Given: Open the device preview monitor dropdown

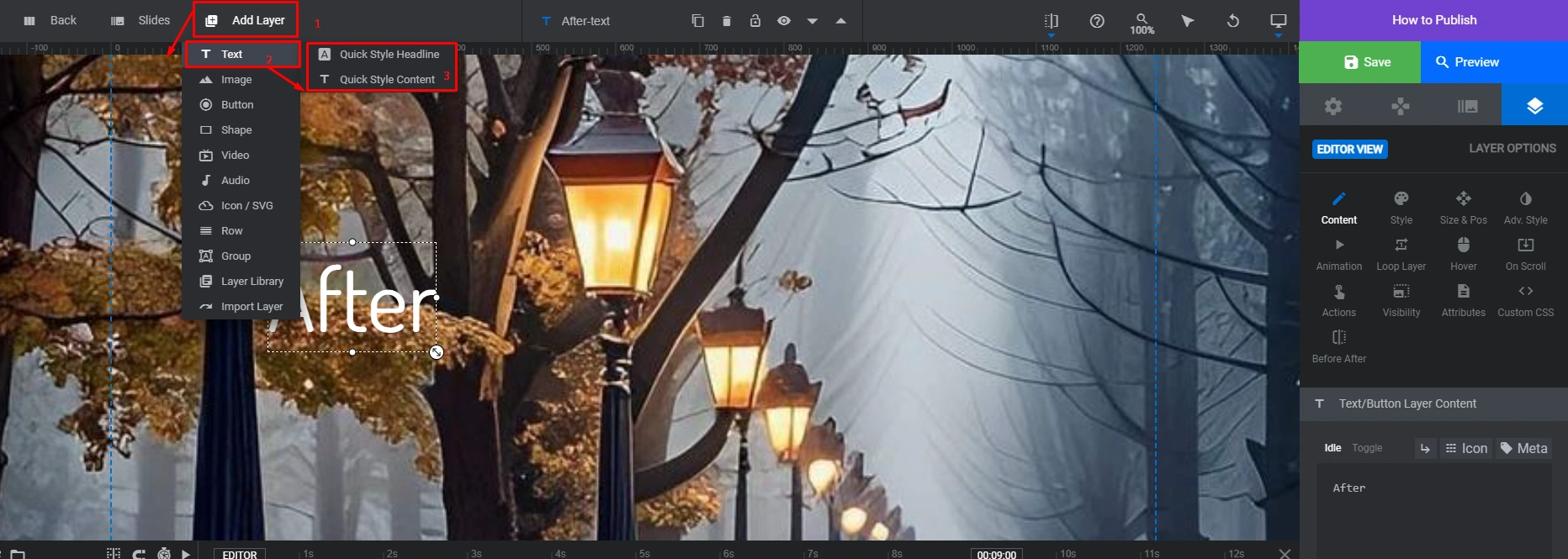Looking at the screenshot, I should tap(1279, 23).
